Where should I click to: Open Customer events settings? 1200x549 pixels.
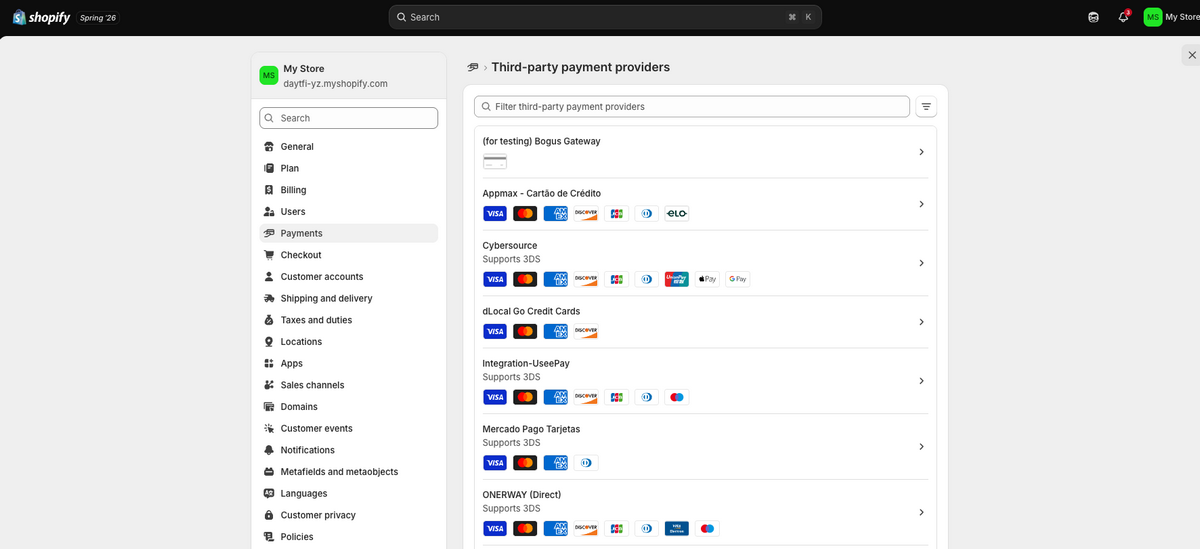pos(349,428)
